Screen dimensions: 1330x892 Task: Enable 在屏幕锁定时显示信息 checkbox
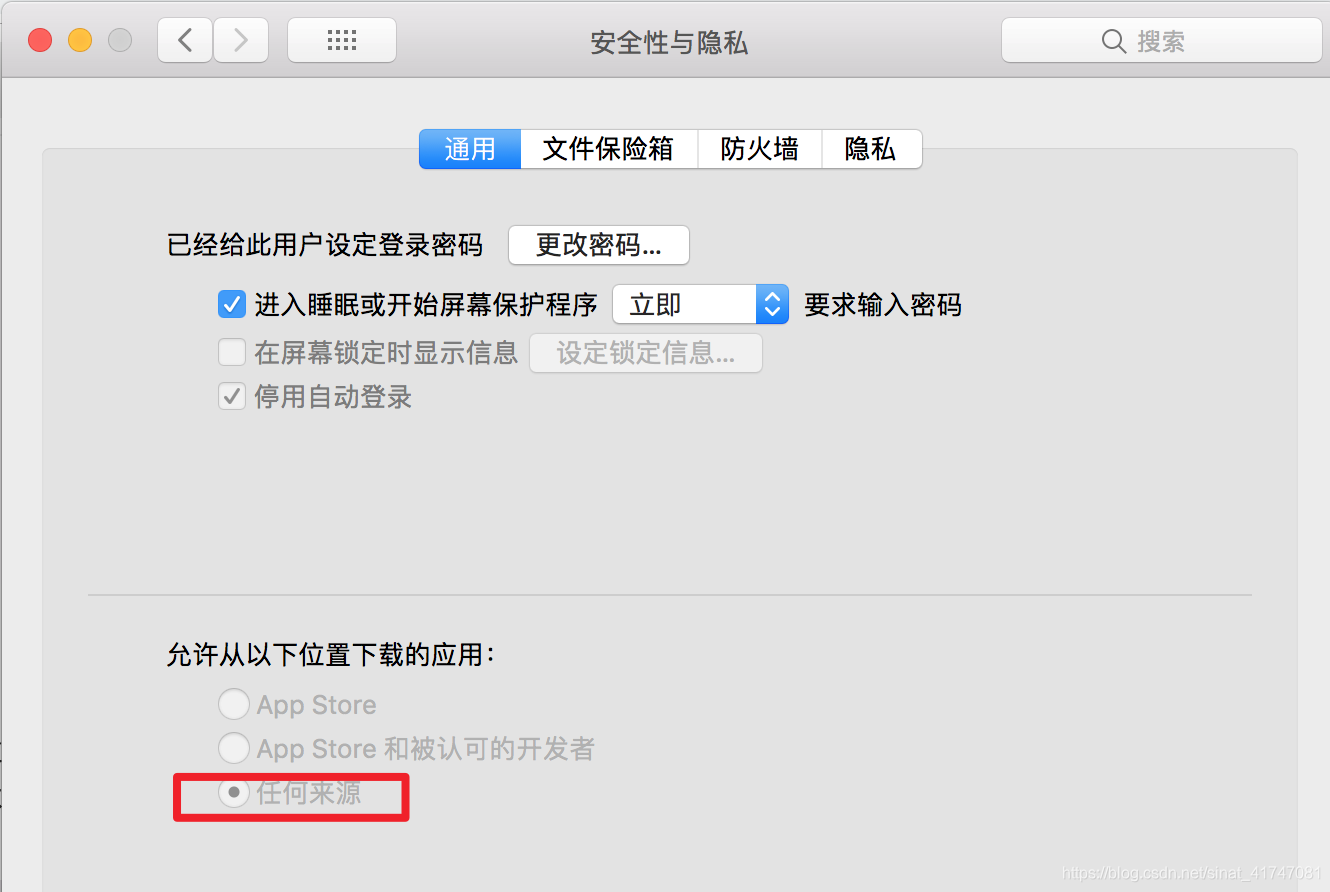pos(232,352)
